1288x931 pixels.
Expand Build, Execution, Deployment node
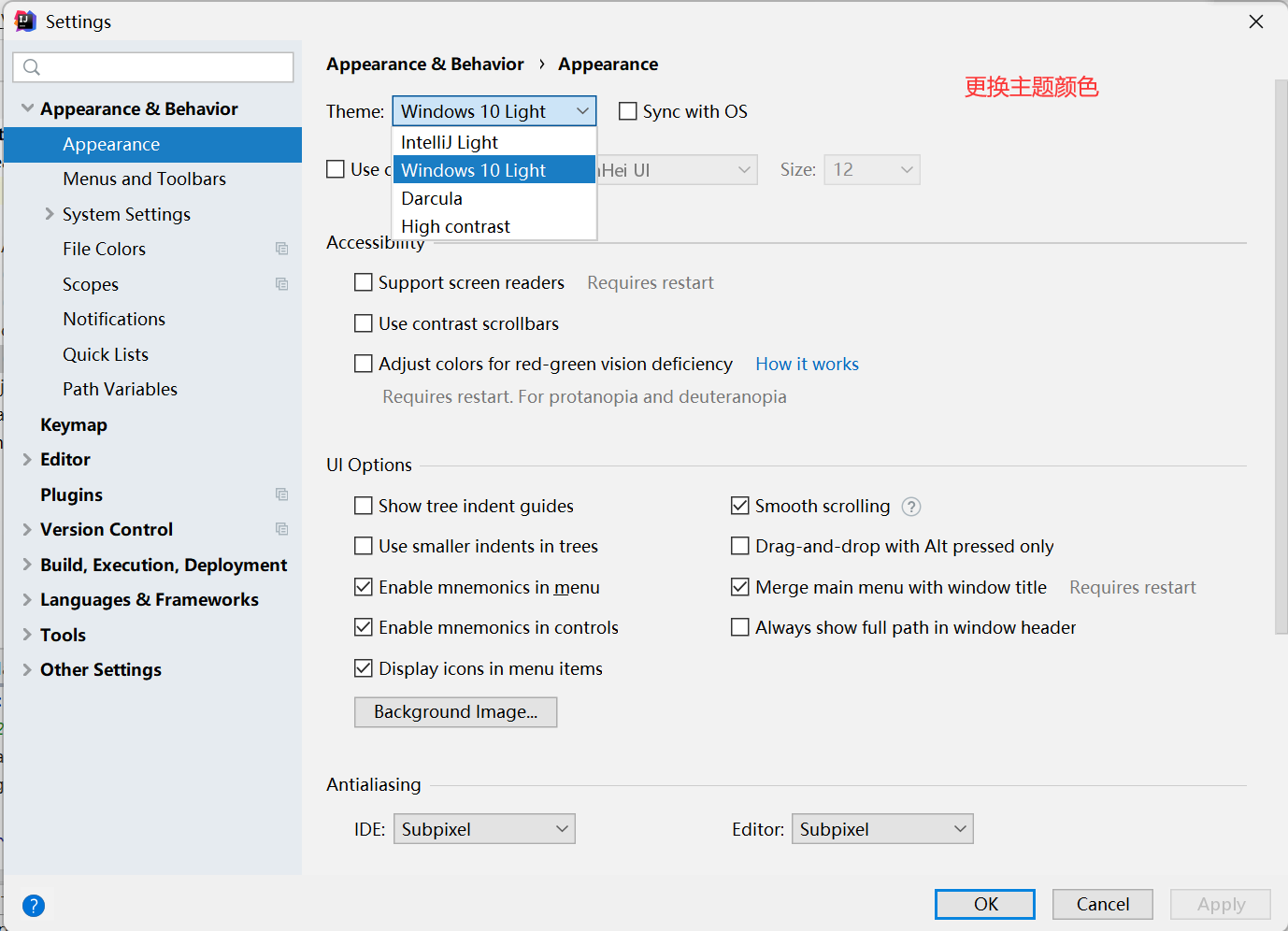(x=27, y=565)
